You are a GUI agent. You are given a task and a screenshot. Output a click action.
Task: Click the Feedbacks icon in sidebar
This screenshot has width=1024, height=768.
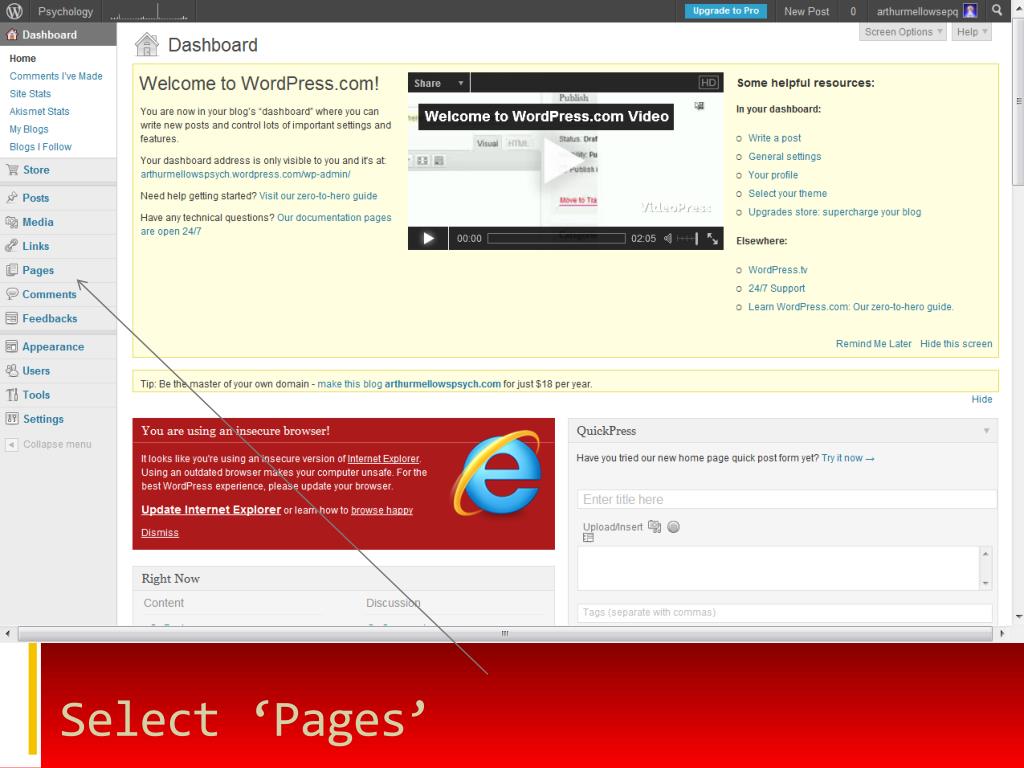pos(12,319)
